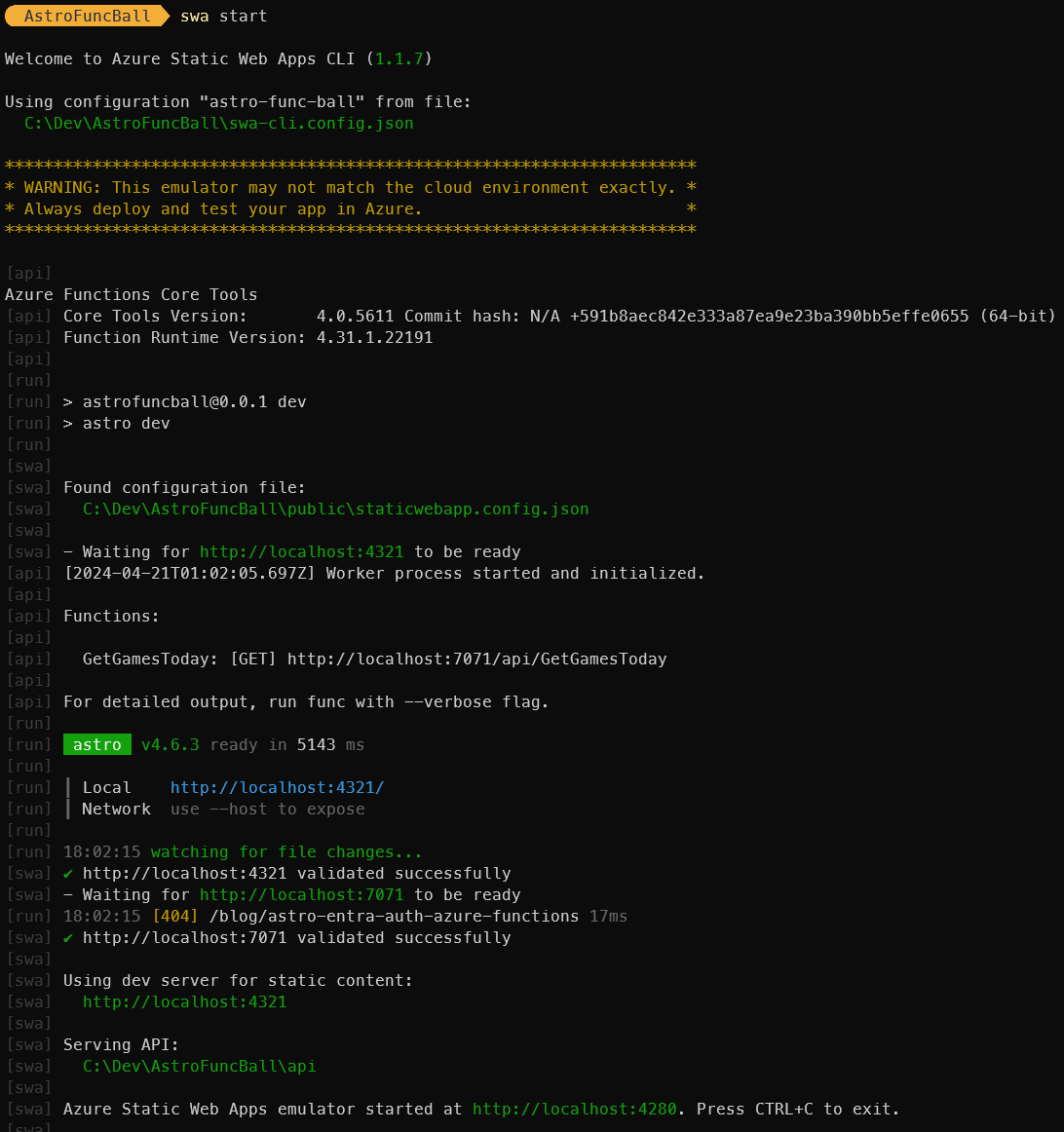Open emulator URL http://localhost:4280
This screenshot has width=1064, height=1132.
575,1110
